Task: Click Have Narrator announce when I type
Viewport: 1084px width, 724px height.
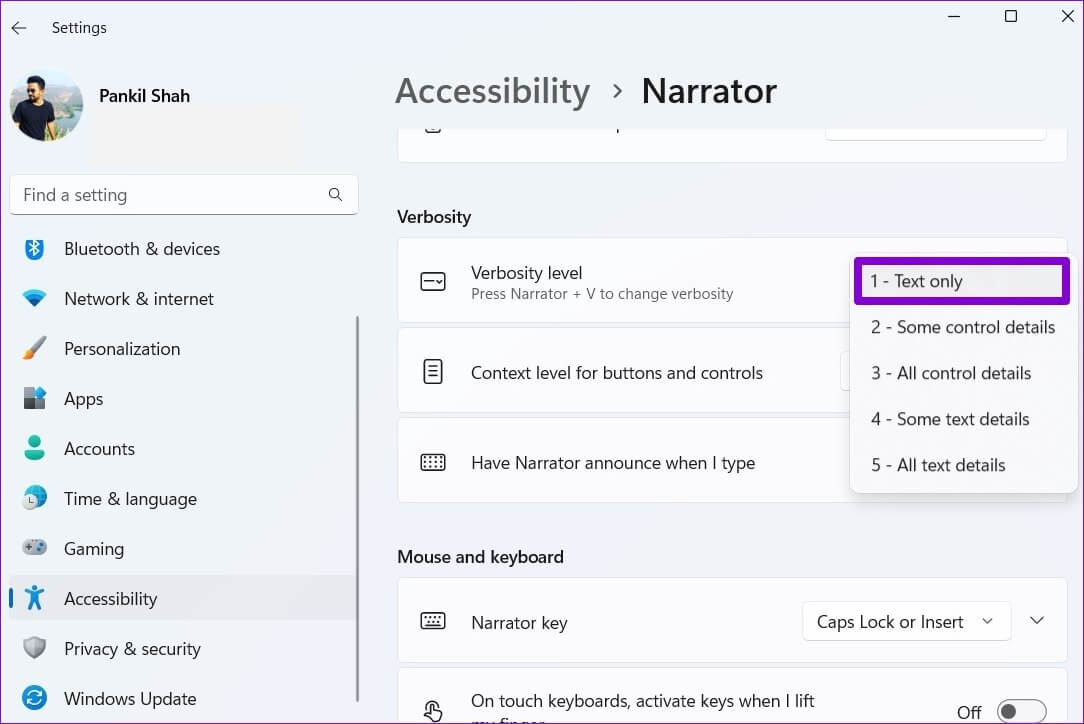Action: click(x=613, y=463)
